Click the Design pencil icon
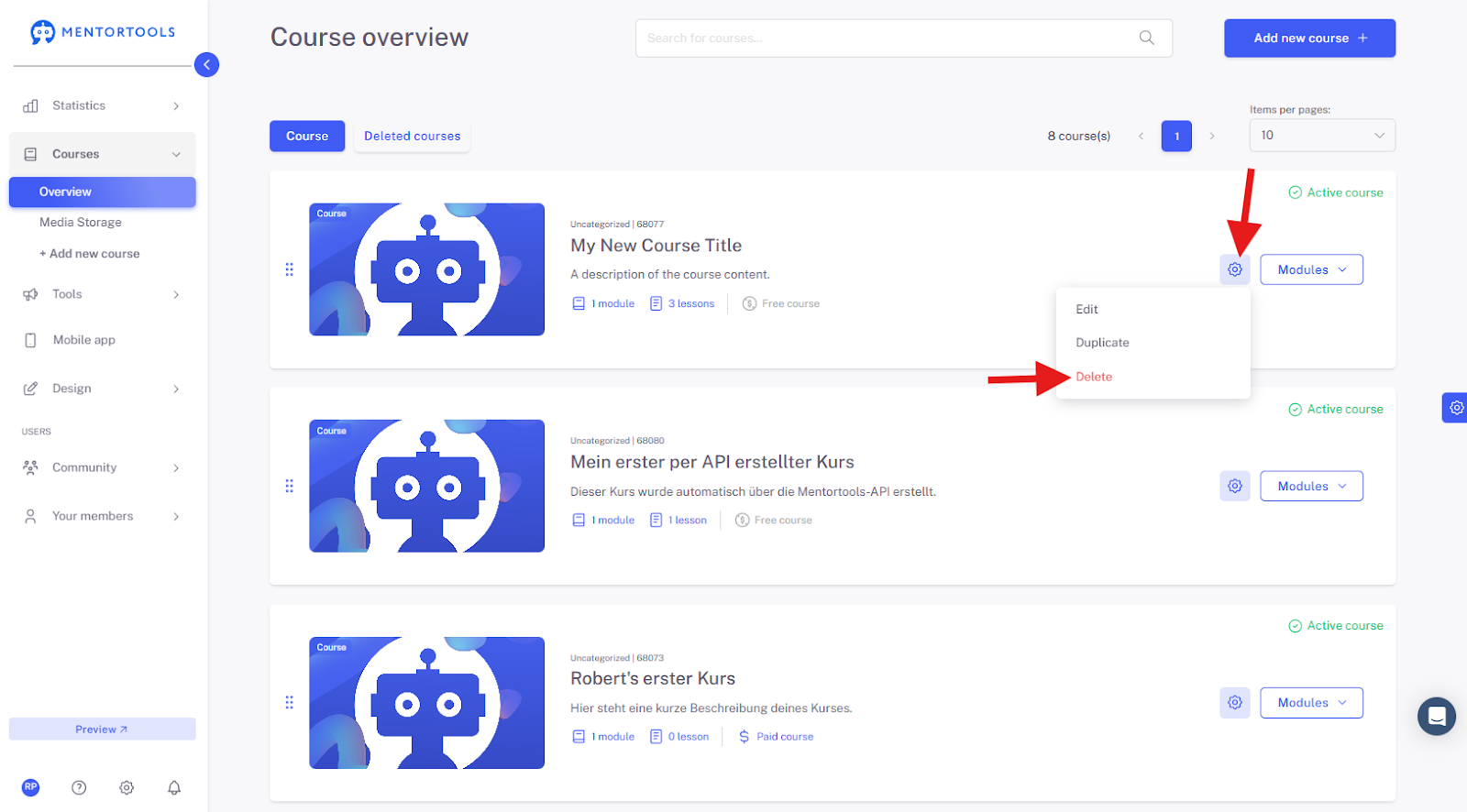Image resolution: width=1467 pixels, height=812 pixels. click(30, 389)
